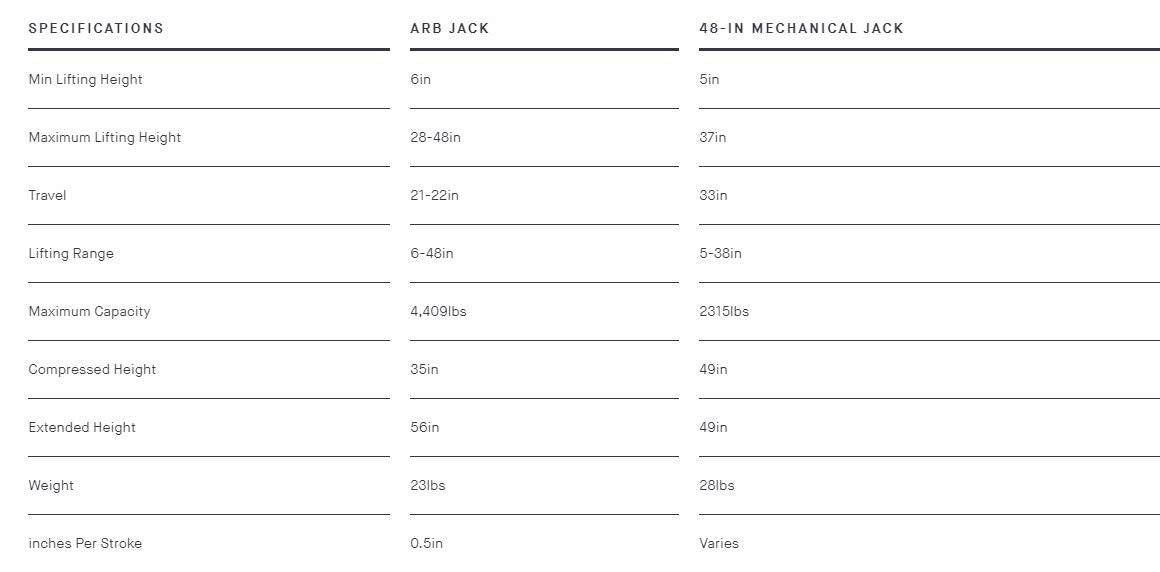Select the 21-22in travel value
Screen dimensions: 1160x572
435,195
